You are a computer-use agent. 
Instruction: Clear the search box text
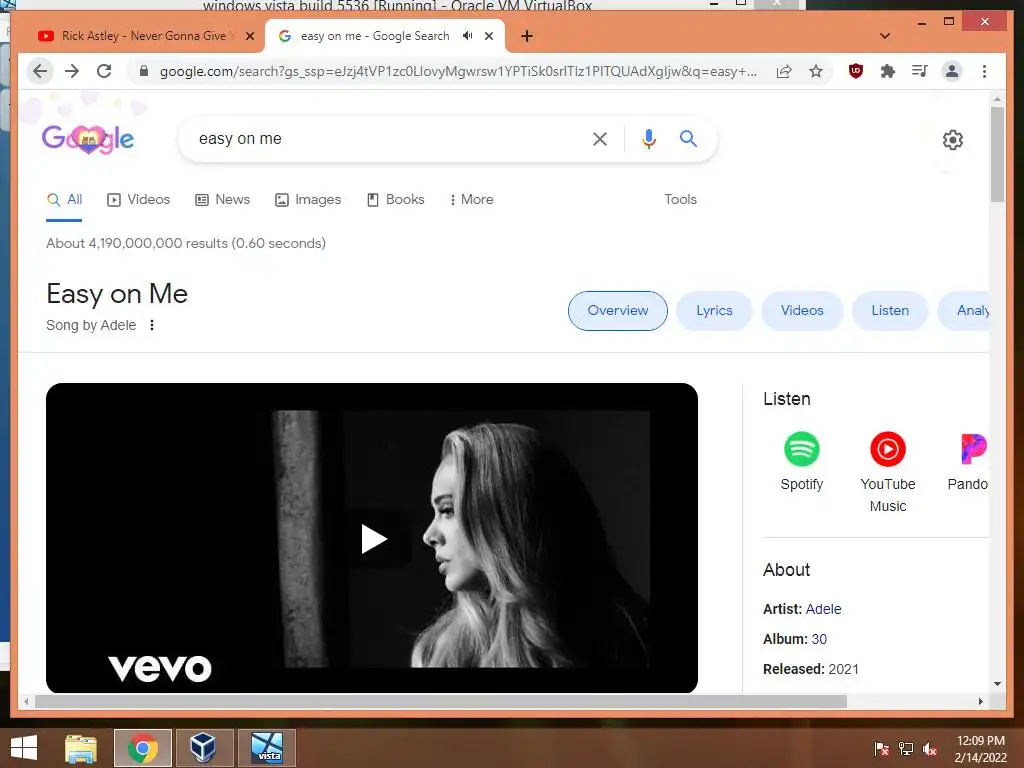(x=600, y=138)
